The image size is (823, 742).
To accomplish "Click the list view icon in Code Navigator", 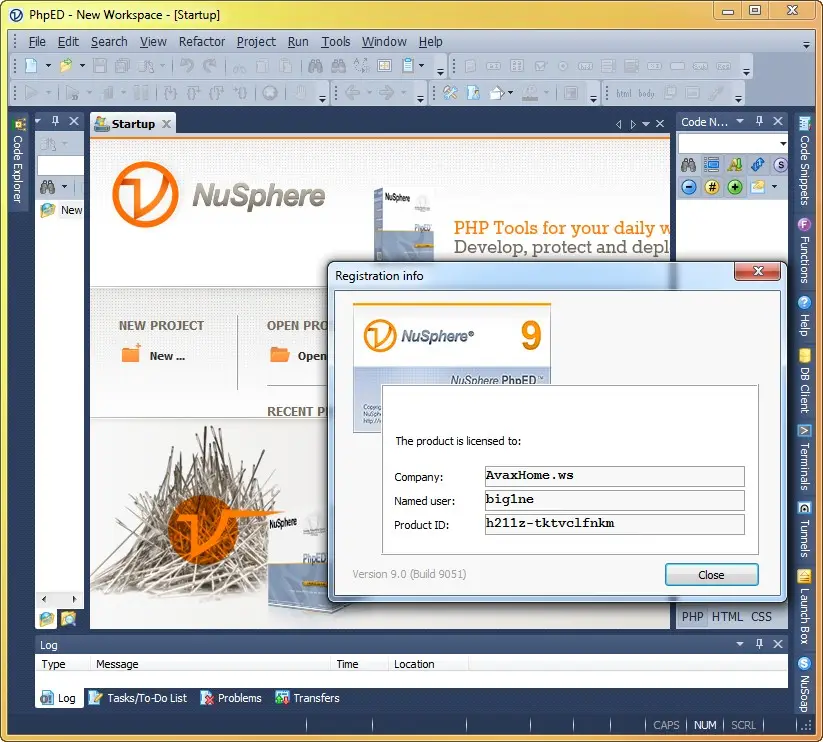I will (712, 165).
